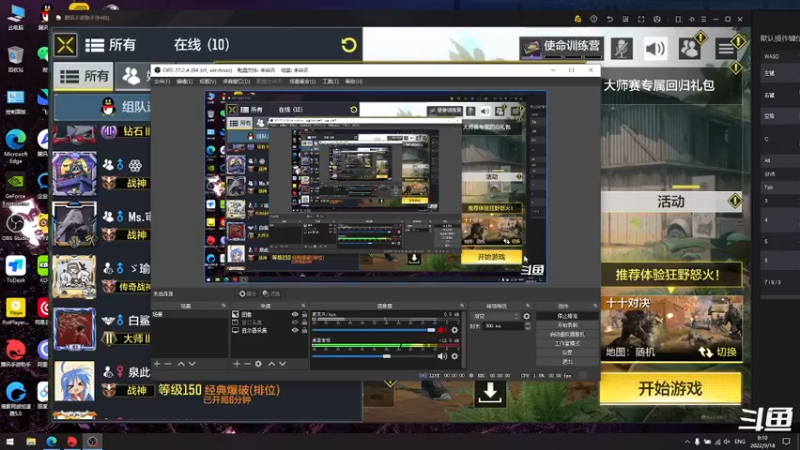Click transition duration stepper arrows
This screenshot has width=800, height=450.
tap(527, 326)
